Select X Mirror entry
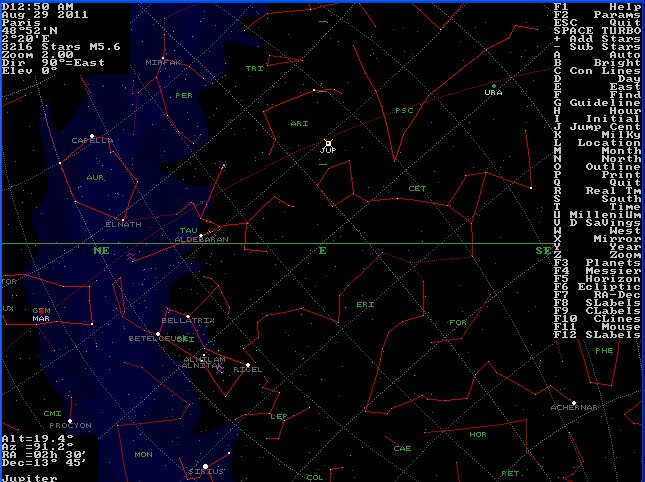The image size is (645, 482). (597, 239)
